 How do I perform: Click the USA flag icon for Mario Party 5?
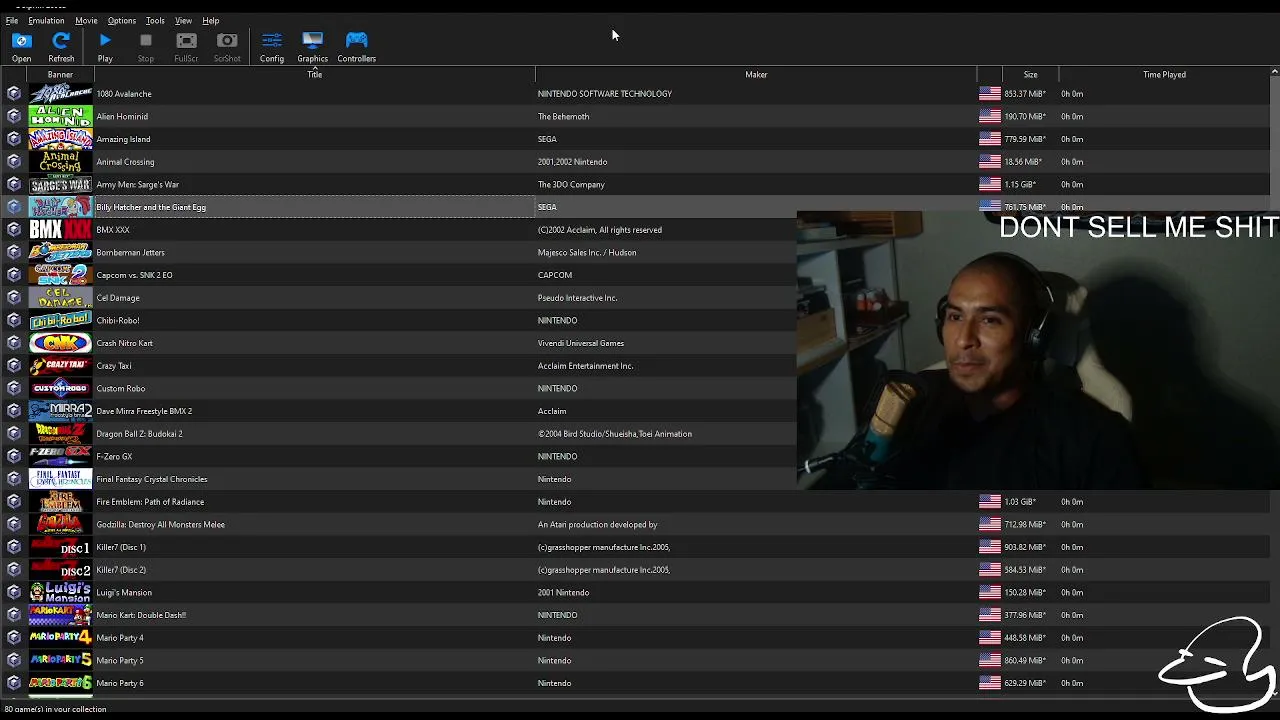[990, 660]
